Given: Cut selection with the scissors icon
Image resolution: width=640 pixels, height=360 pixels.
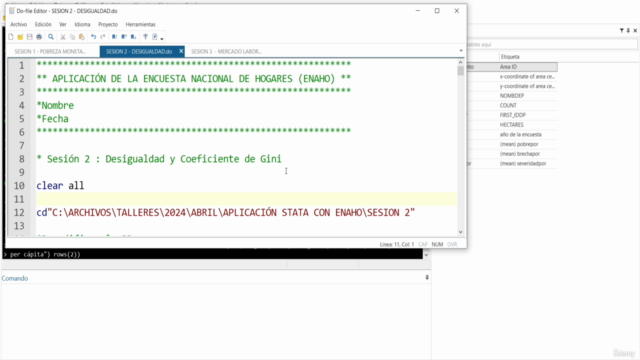Looking at the screenshot, I should pos(63,37).
